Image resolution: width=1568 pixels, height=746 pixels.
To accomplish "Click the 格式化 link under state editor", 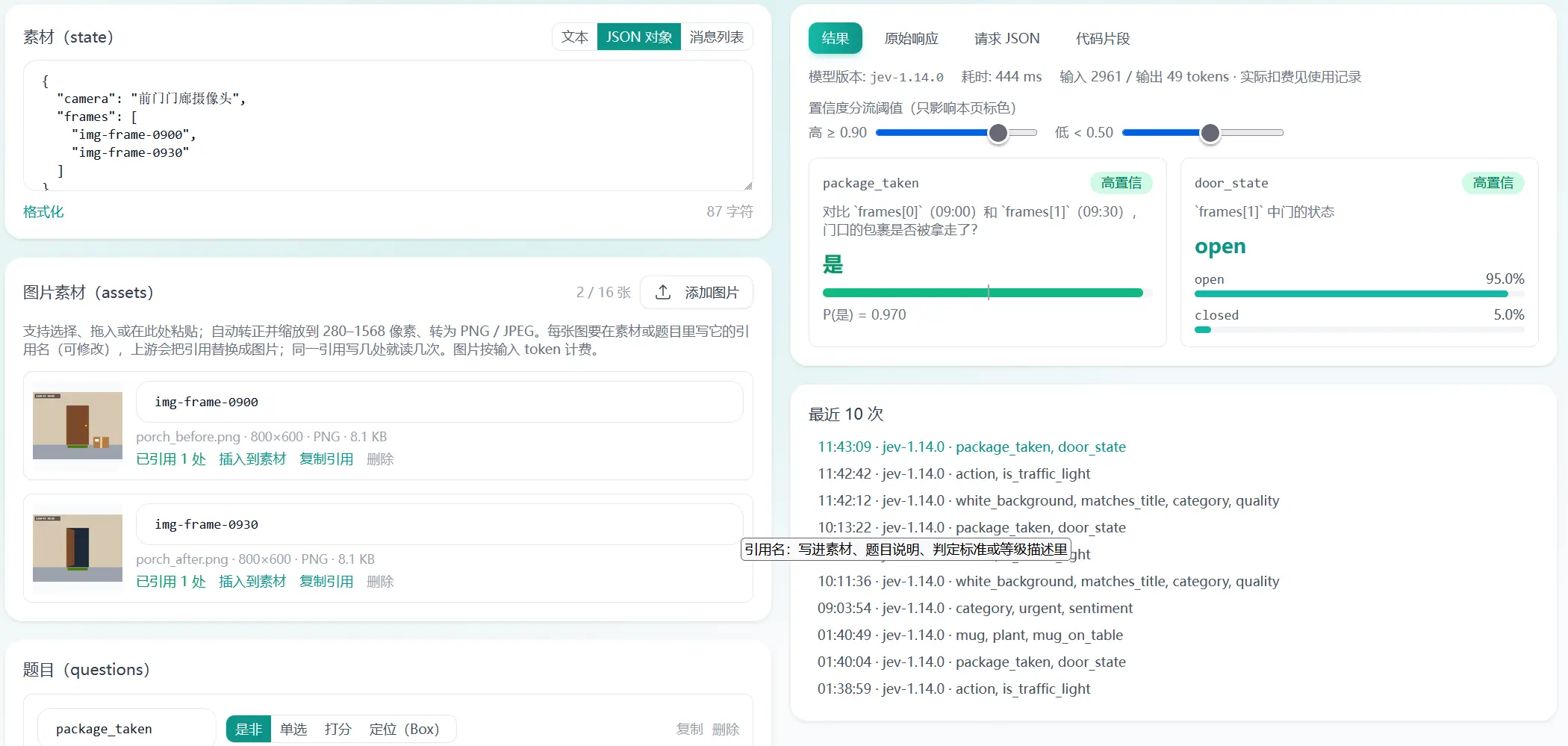I will tap(43, 211).
